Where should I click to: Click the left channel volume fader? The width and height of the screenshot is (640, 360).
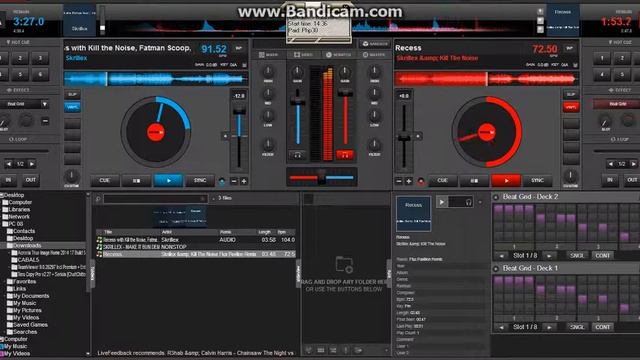(298, 101)
